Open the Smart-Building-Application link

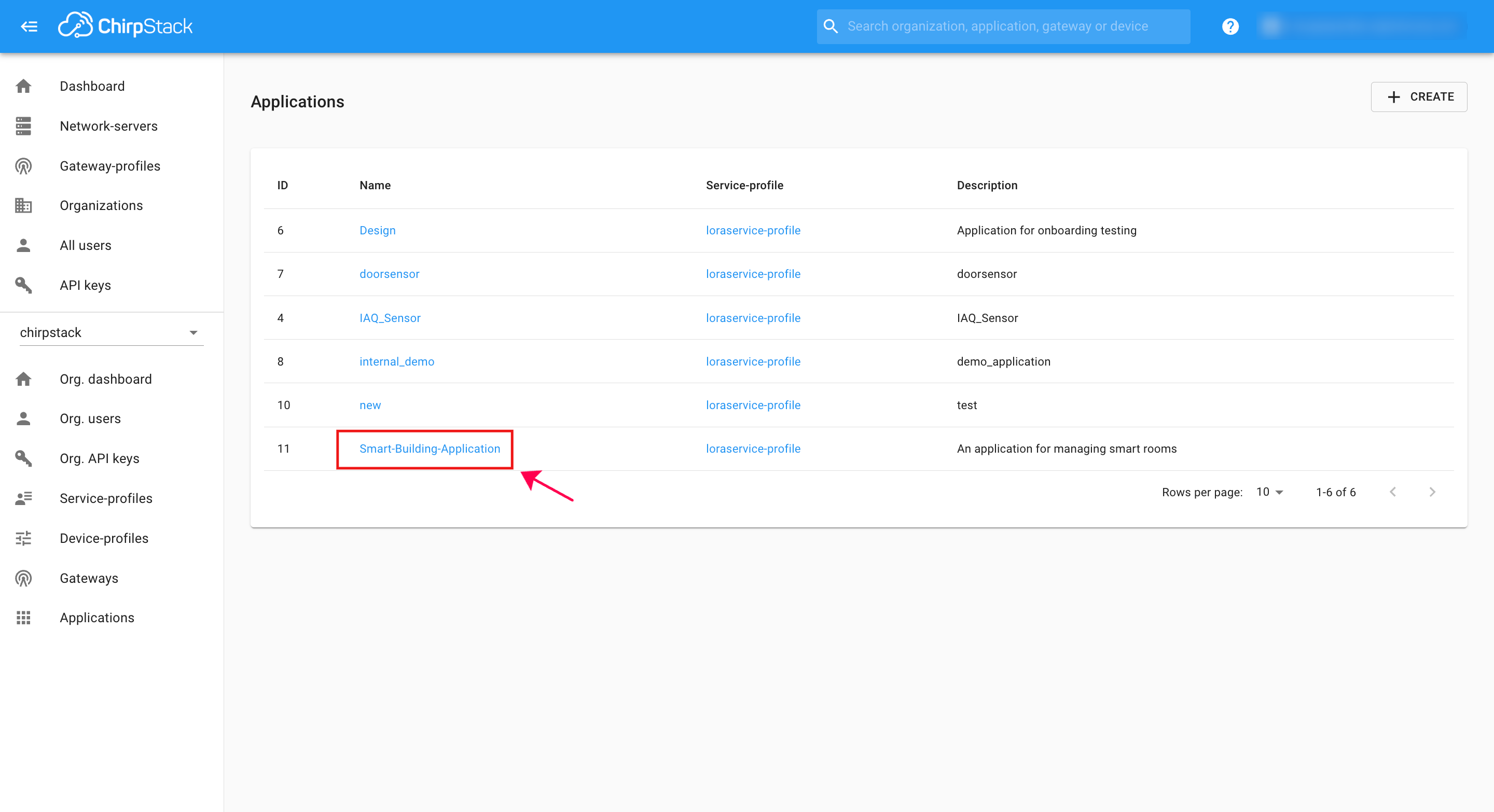pos(429,448)
